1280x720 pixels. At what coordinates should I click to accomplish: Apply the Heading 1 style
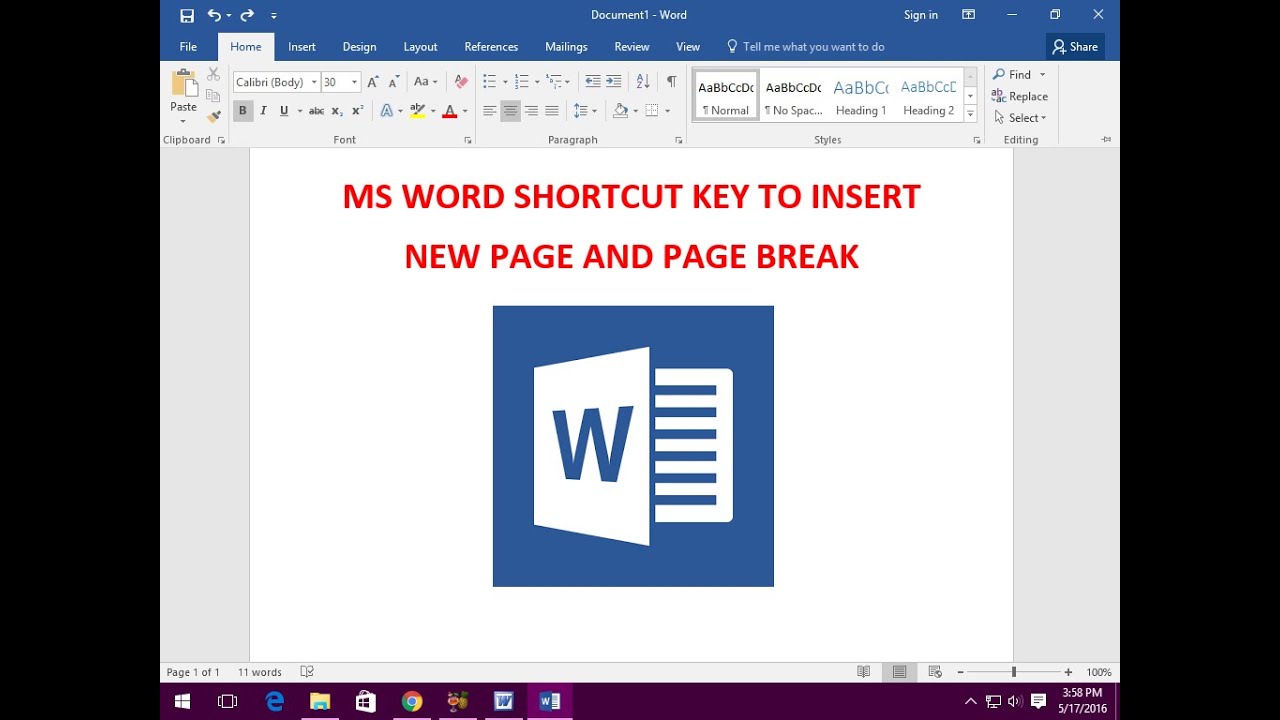pos(861,96)
